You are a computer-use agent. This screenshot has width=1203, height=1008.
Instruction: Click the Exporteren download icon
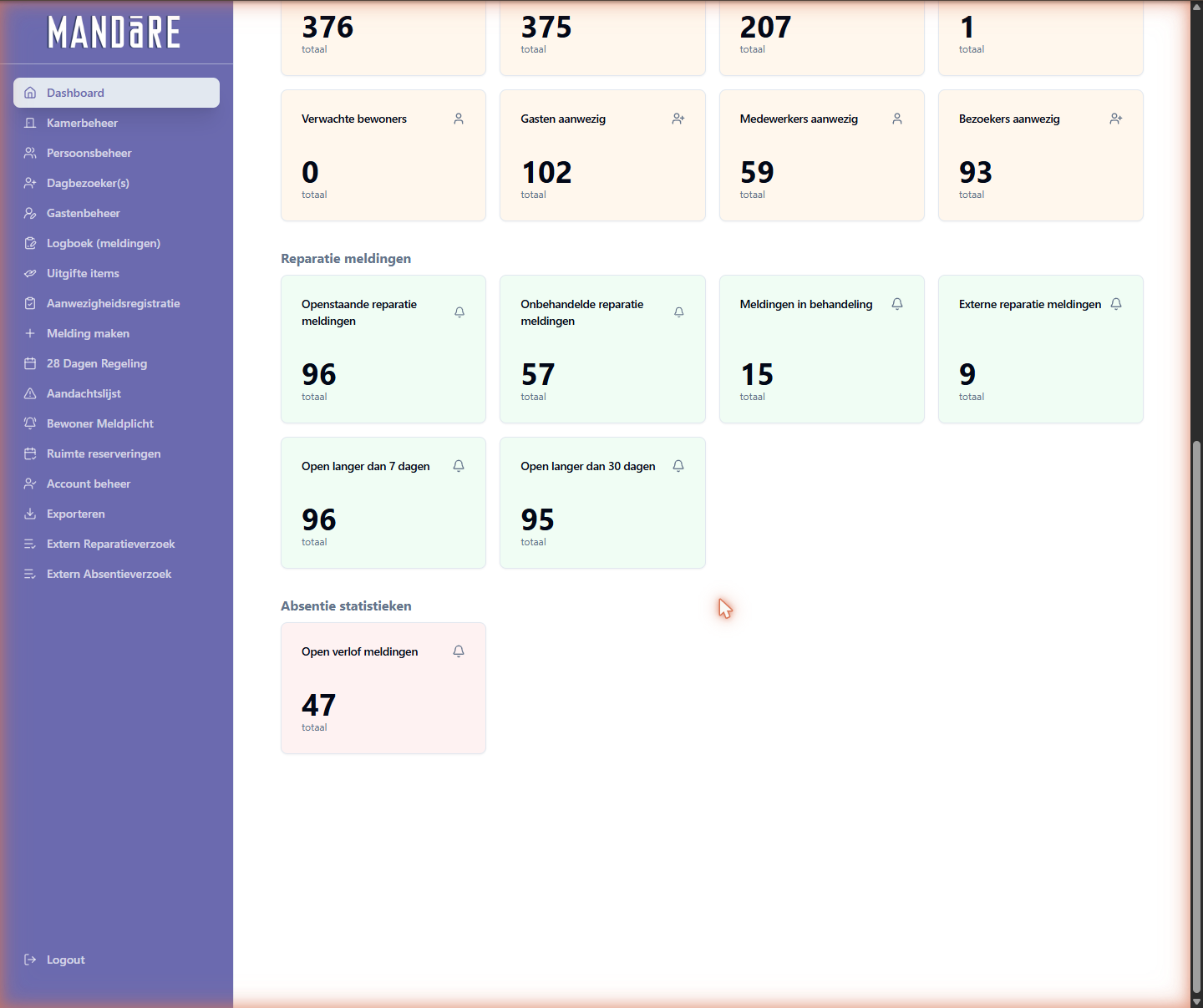point(30,514)
